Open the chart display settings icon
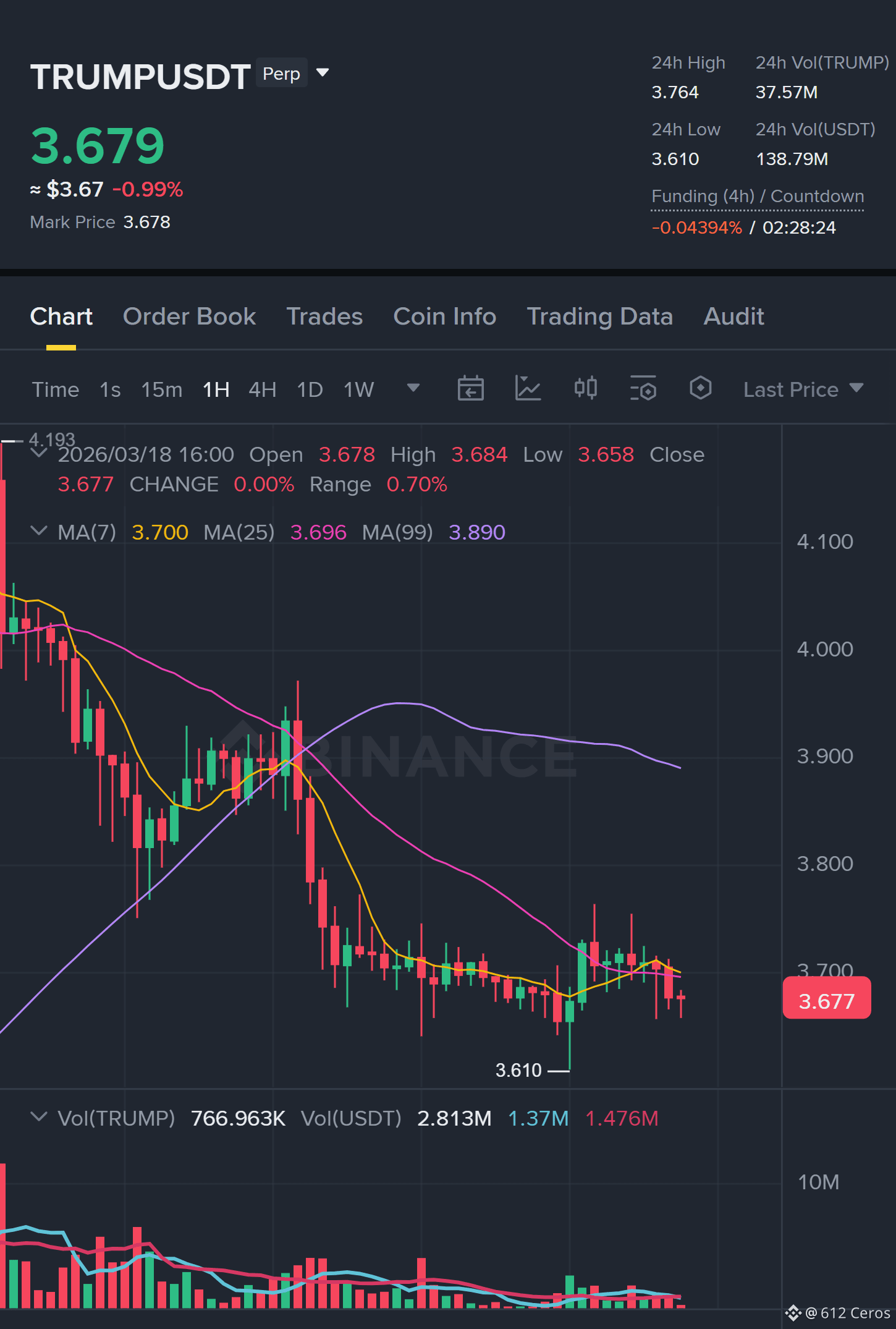The height and width of the screenshot is (1329, 896). (643, 389)
